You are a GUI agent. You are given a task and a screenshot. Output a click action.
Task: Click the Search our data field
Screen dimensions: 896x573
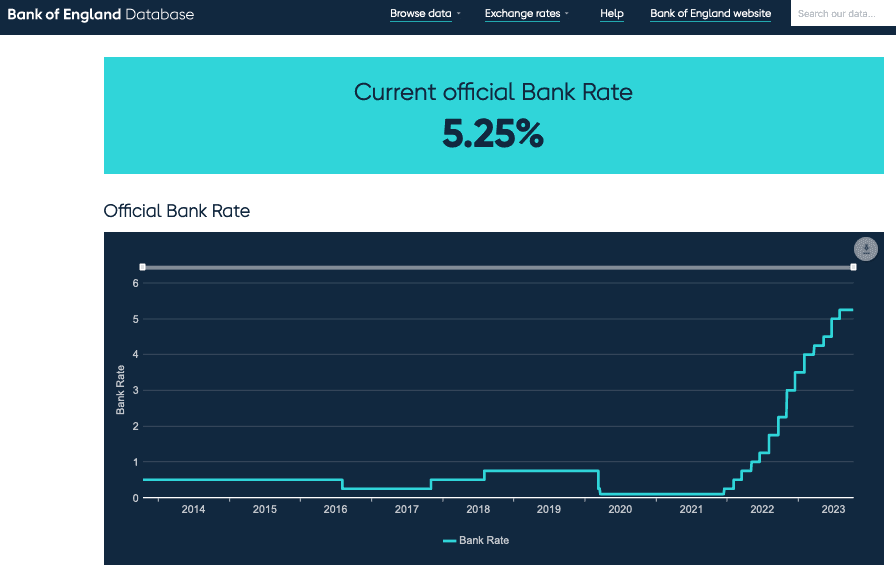pos(842,14)
